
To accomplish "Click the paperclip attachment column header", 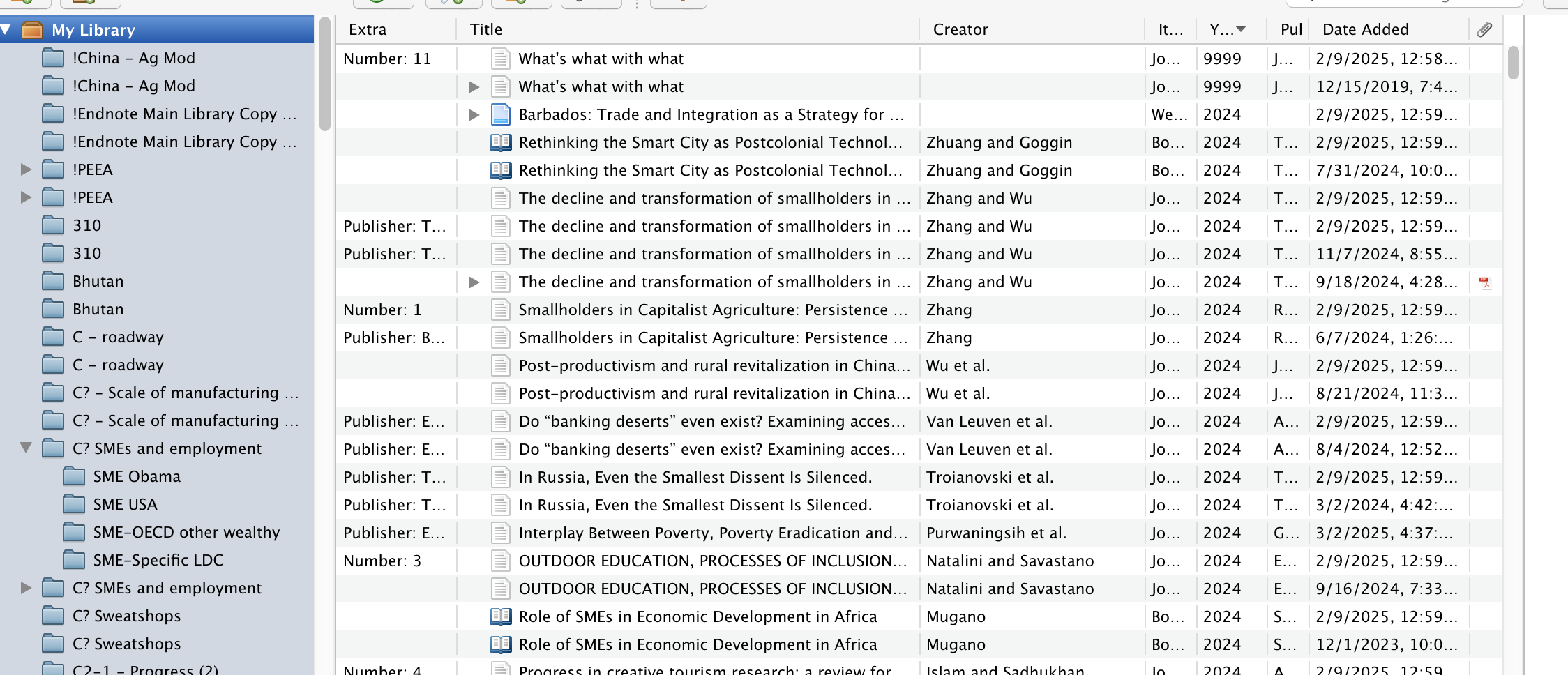I will [x=1484, y=29].
